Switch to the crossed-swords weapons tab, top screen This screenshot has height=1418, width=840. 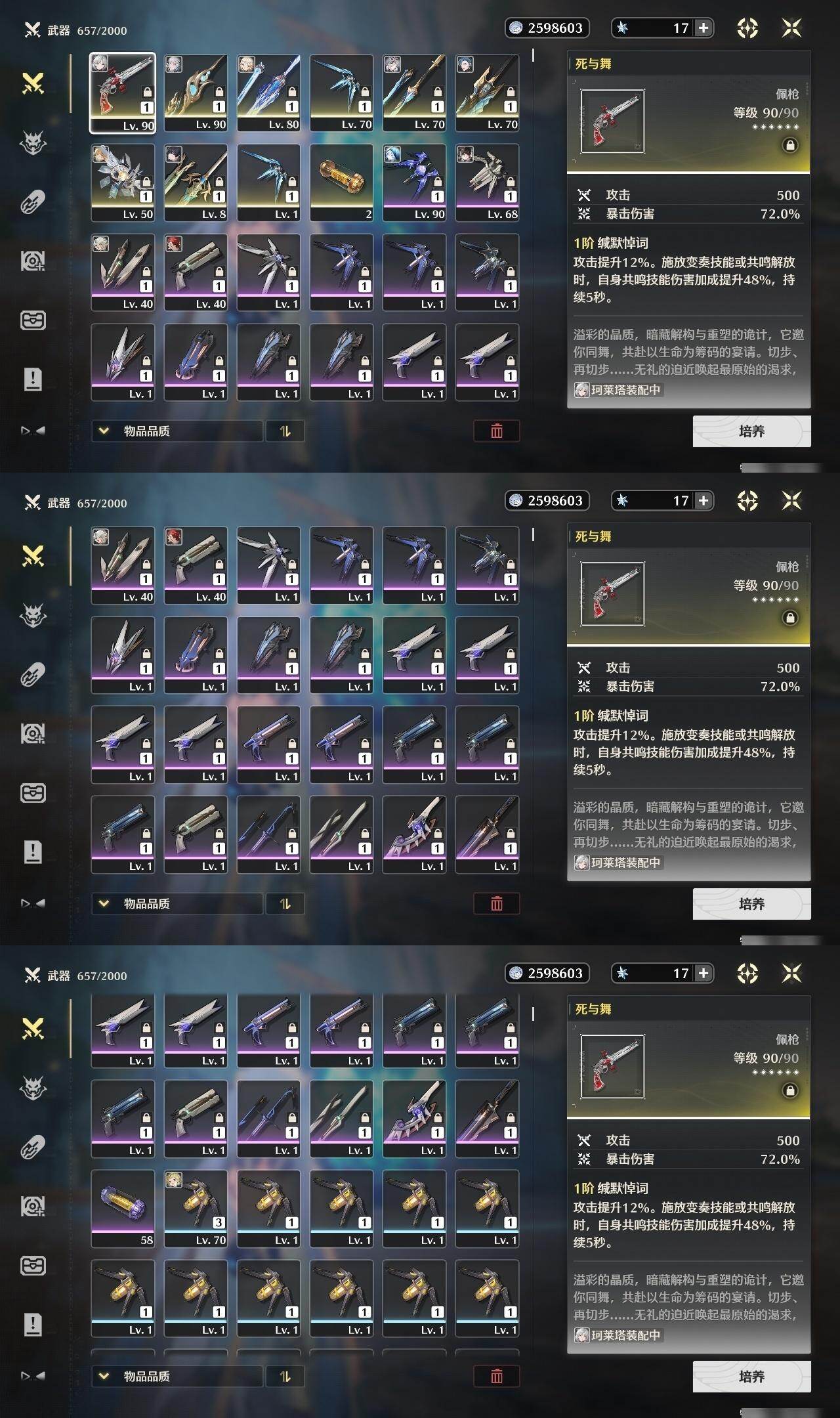tap(33, 83)
